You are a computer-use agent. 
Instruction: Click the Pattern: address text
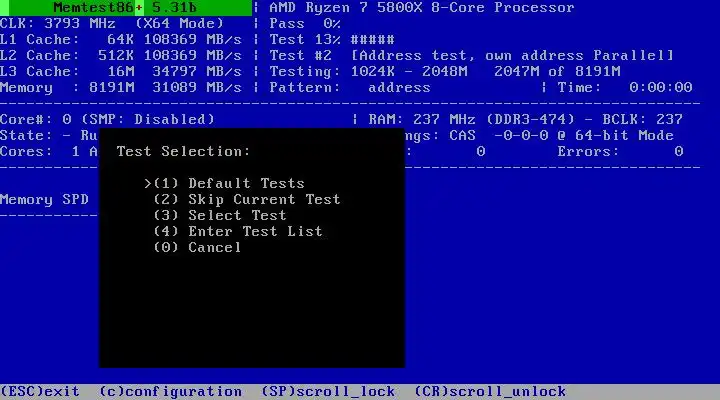tap(350, 88)
